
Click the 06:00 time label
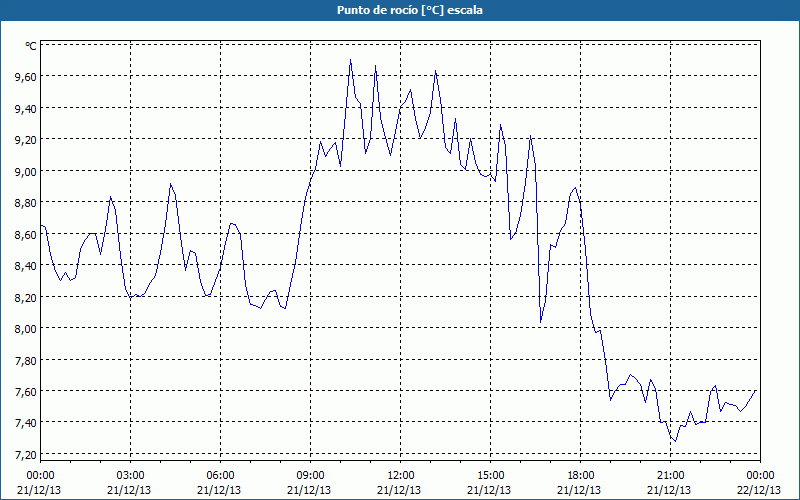coord(220,476)
